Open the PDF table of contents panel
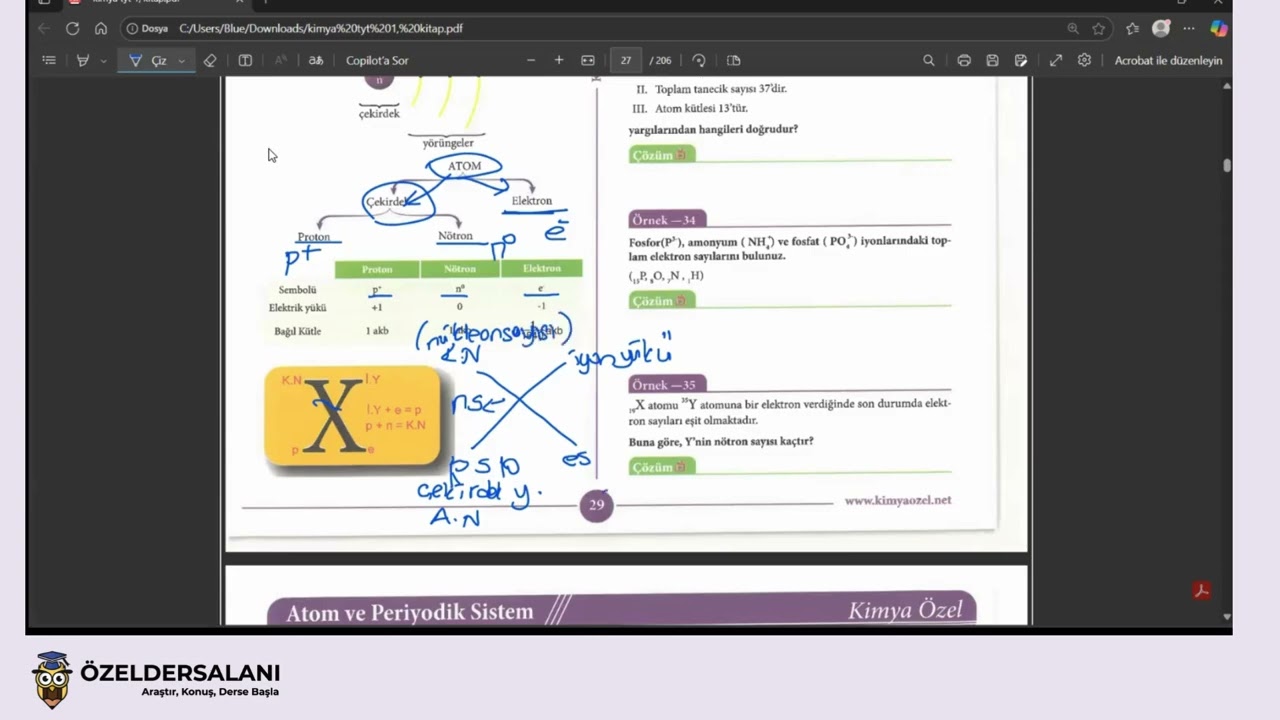 coord(49,60)
